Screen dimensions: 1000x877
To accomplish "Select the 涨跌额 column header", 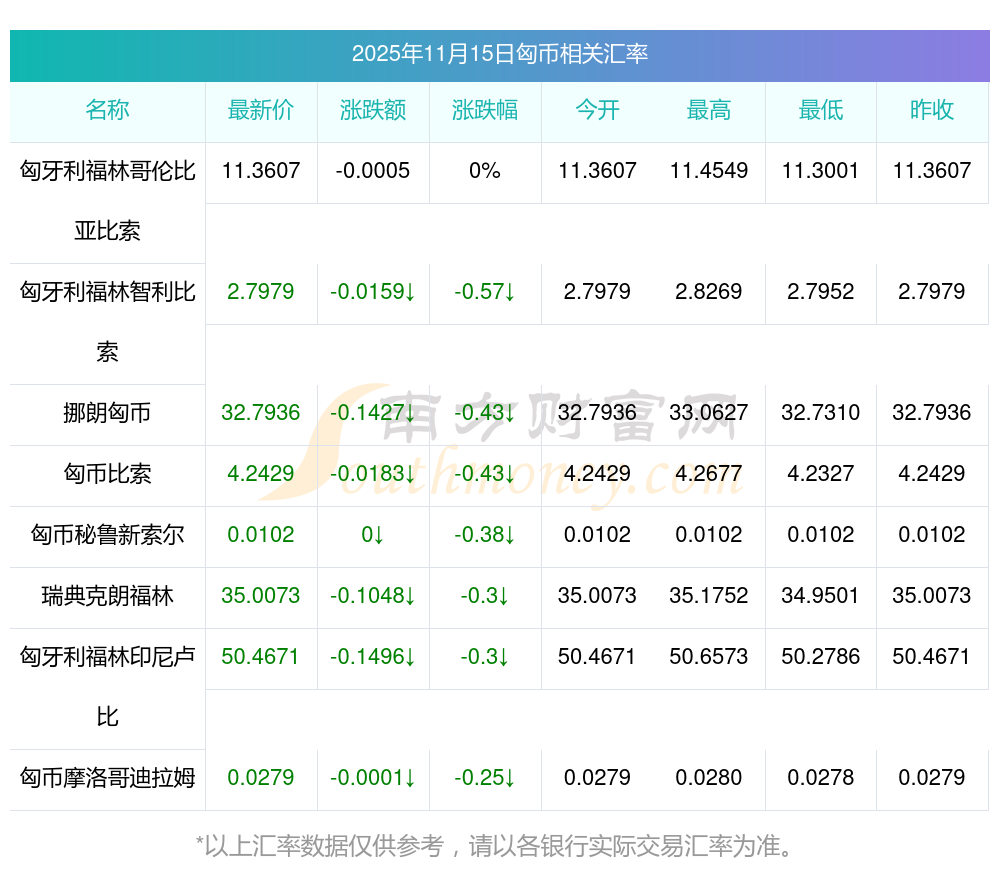I will click(x=373, y=111).
